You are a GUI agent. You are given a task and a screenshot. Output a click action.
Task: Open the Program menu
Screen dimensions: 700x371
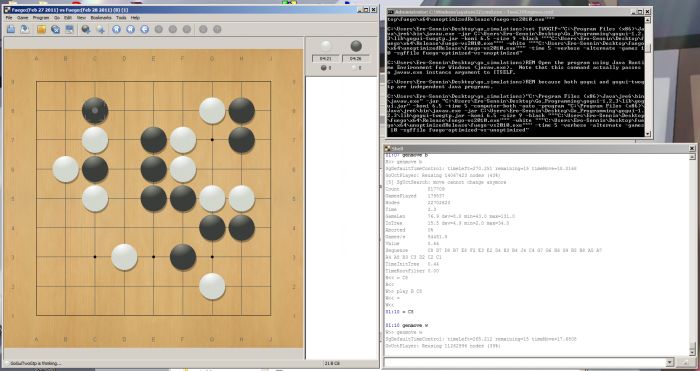pyautogui.click(x=41, y=18)
